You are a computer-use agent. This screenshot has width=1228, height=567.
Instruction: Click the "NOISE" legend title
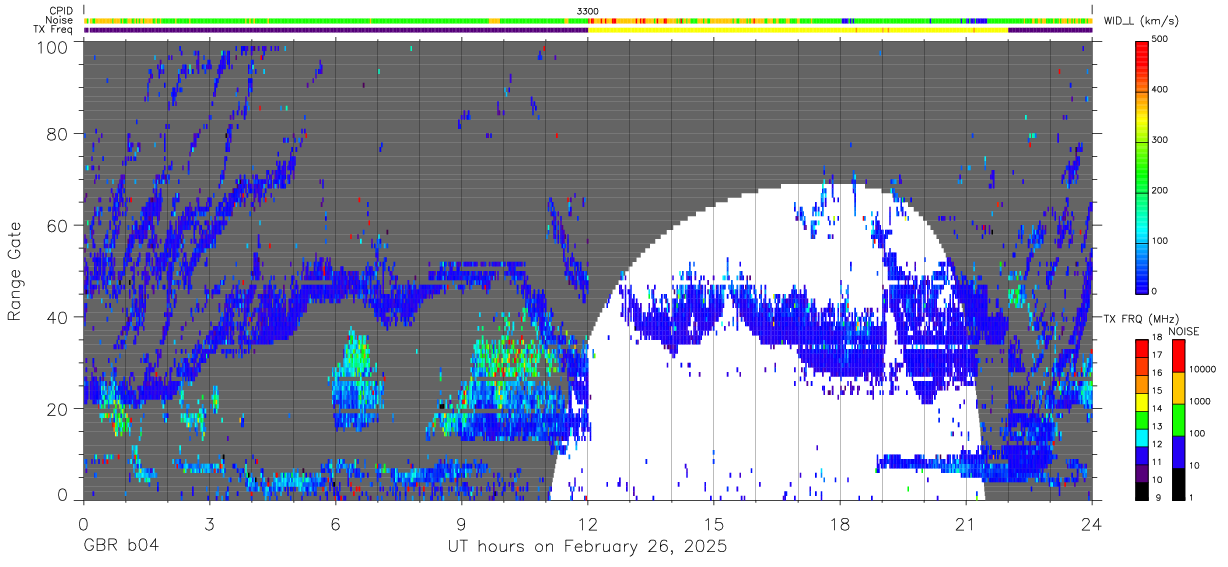(x=1184, y=331)
